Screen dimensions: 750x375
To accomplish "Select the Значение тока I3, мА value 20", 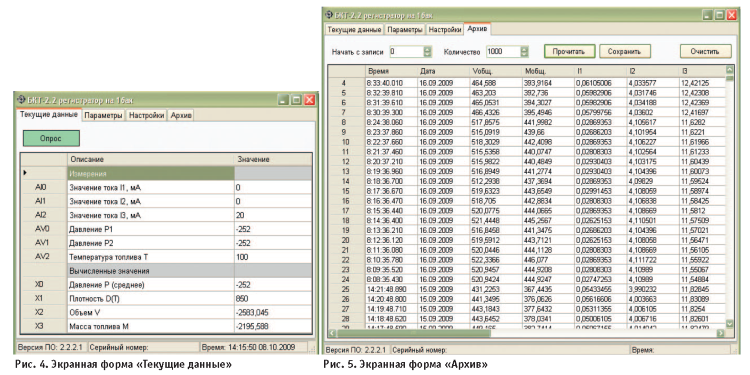I will coord(273,216).
